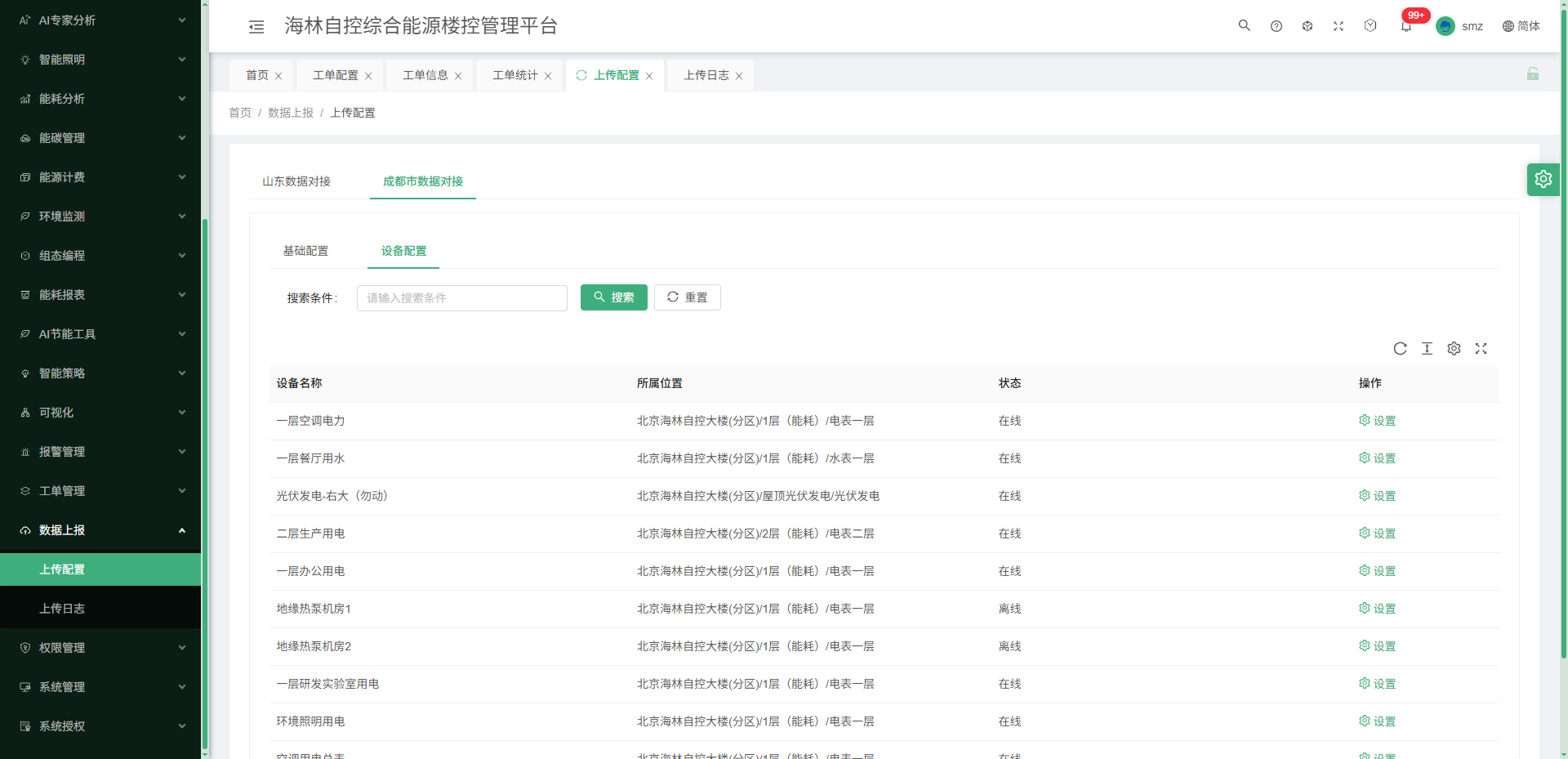Collapse the 数据上报 menu
The width and height of the screenshot is (1568, 759).
tap(100, 530)
